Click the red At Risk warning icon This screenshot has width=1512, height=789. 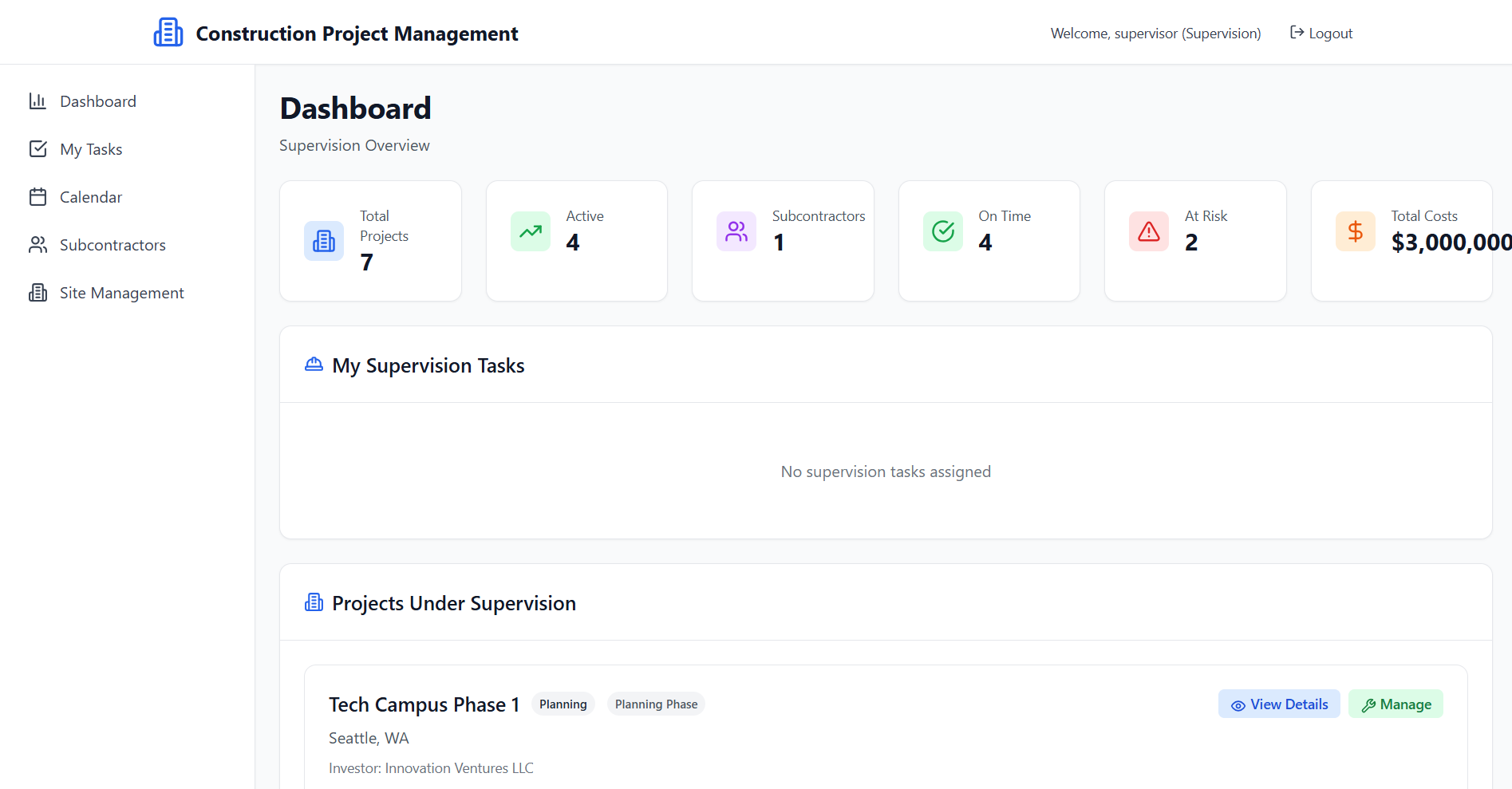point(1148,231)
